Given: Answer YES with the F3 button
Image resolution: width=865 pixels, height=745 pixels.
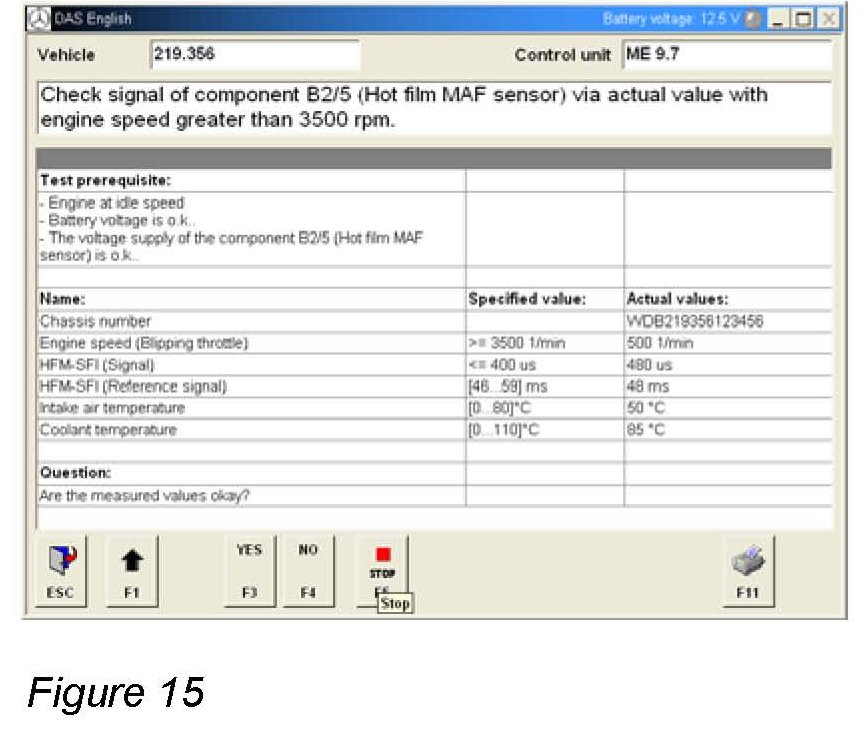Looking at the screenshot, I should tap(249, 571).
